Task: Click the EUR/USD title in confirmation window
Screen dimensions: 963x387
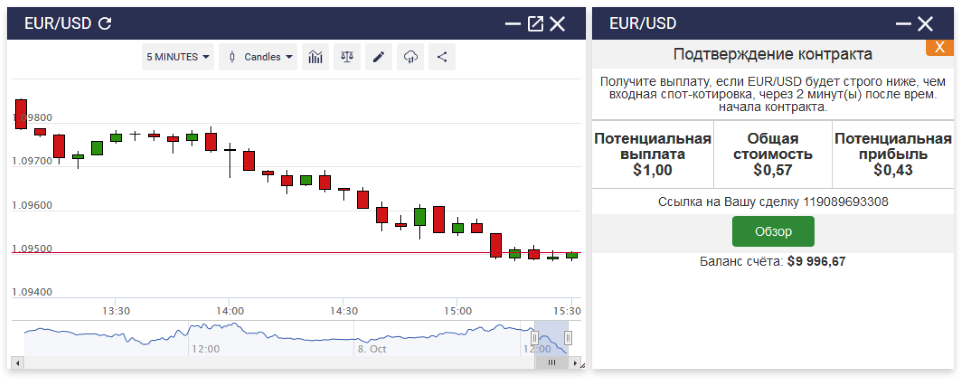Action: click(x=643, y=24)
